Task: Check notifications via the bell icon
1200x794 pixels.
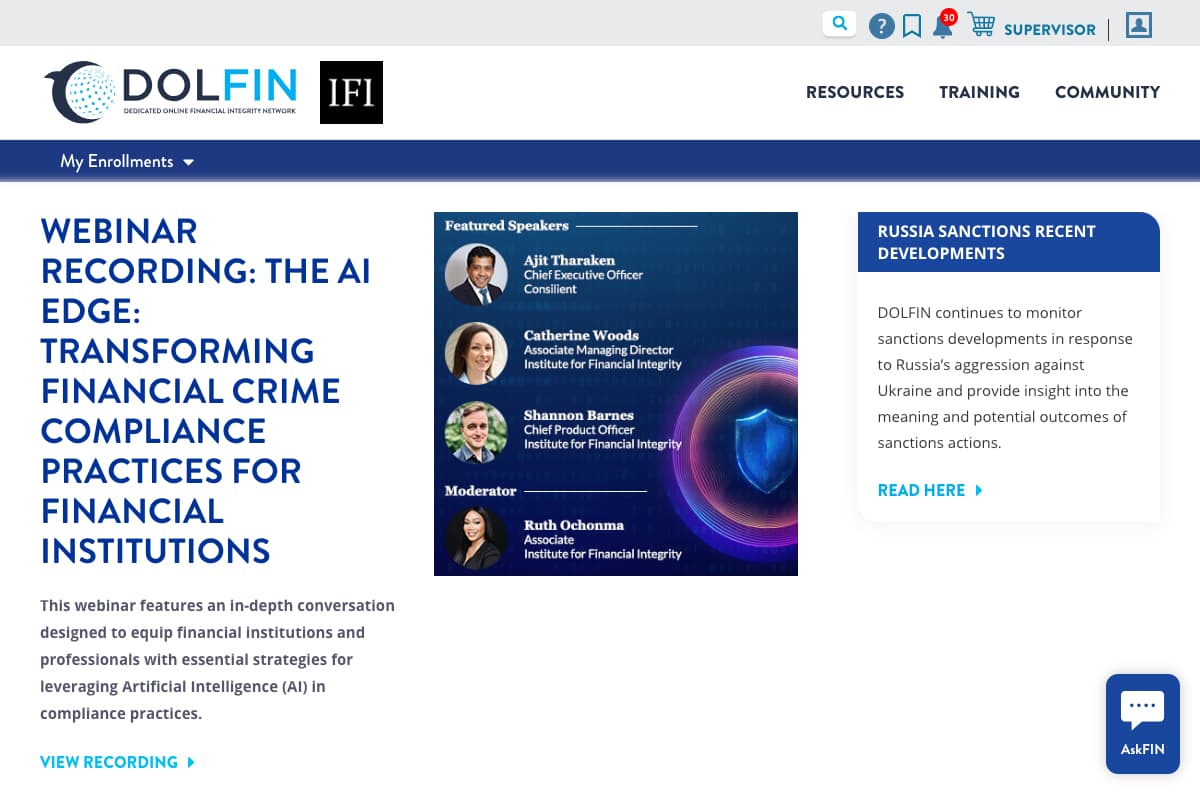Action: pos(941,28)
